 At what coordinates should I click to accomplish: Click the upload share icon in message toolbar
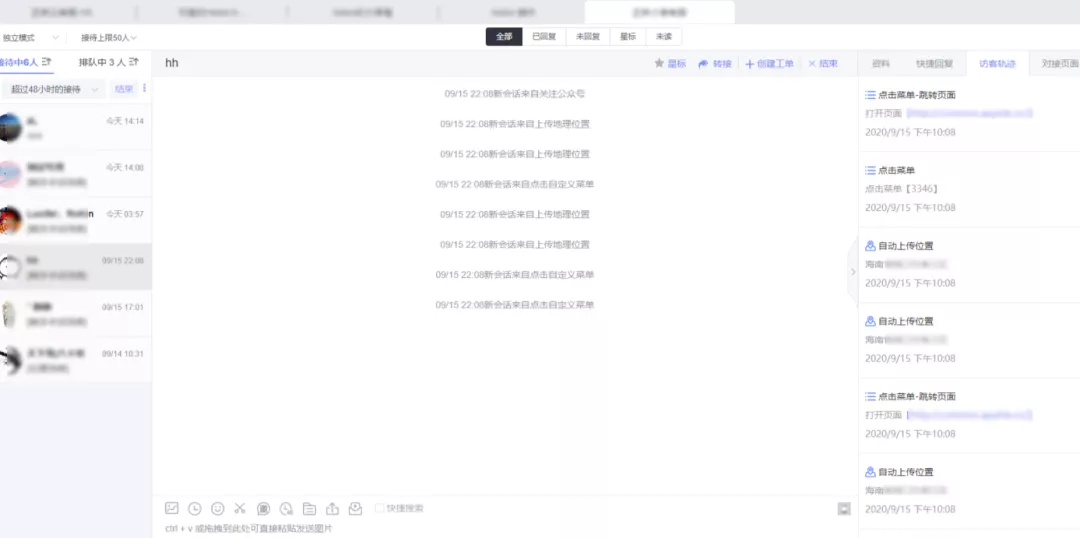[x=332, y=508]
